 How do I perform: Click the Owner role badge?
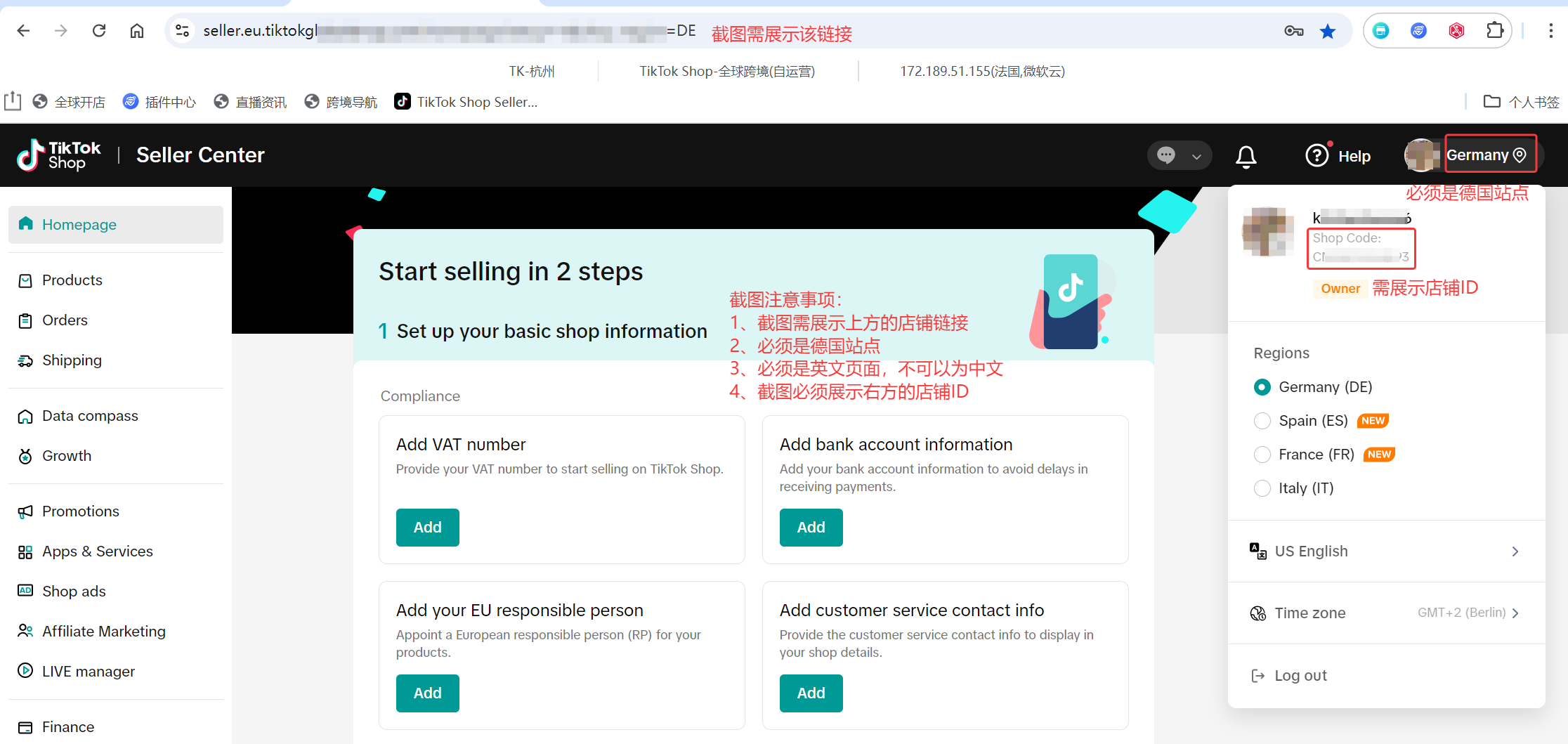click(x=1340, y=289)
